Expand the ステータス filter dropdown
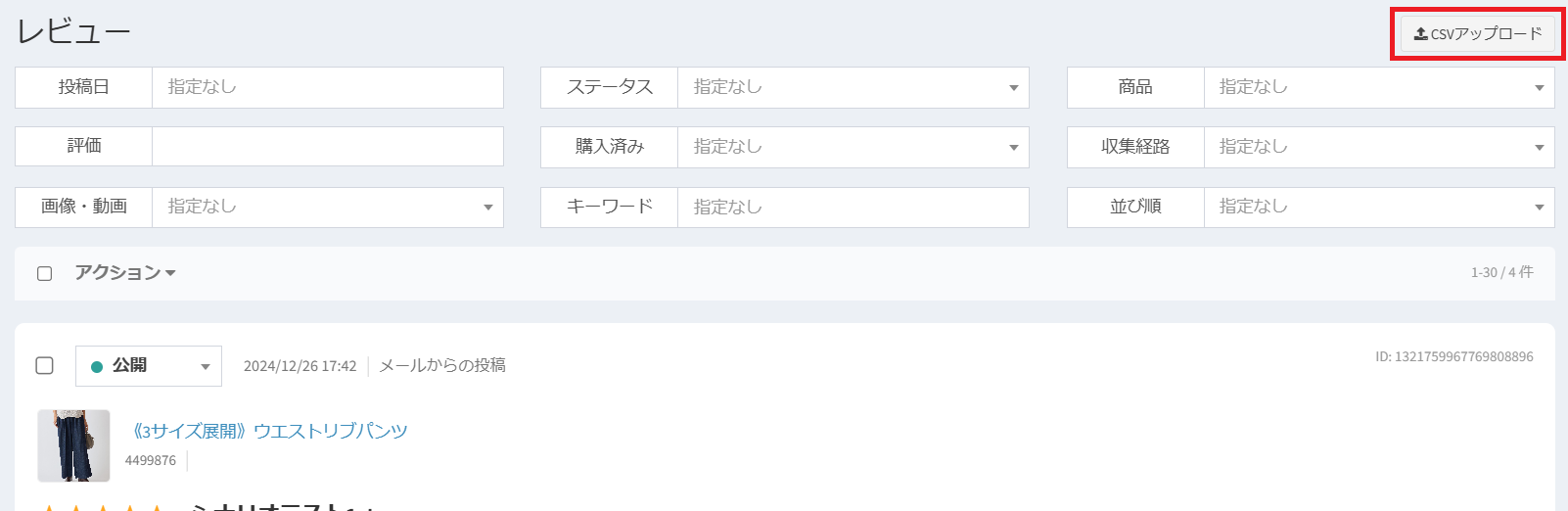 click(x=853, y=87)
